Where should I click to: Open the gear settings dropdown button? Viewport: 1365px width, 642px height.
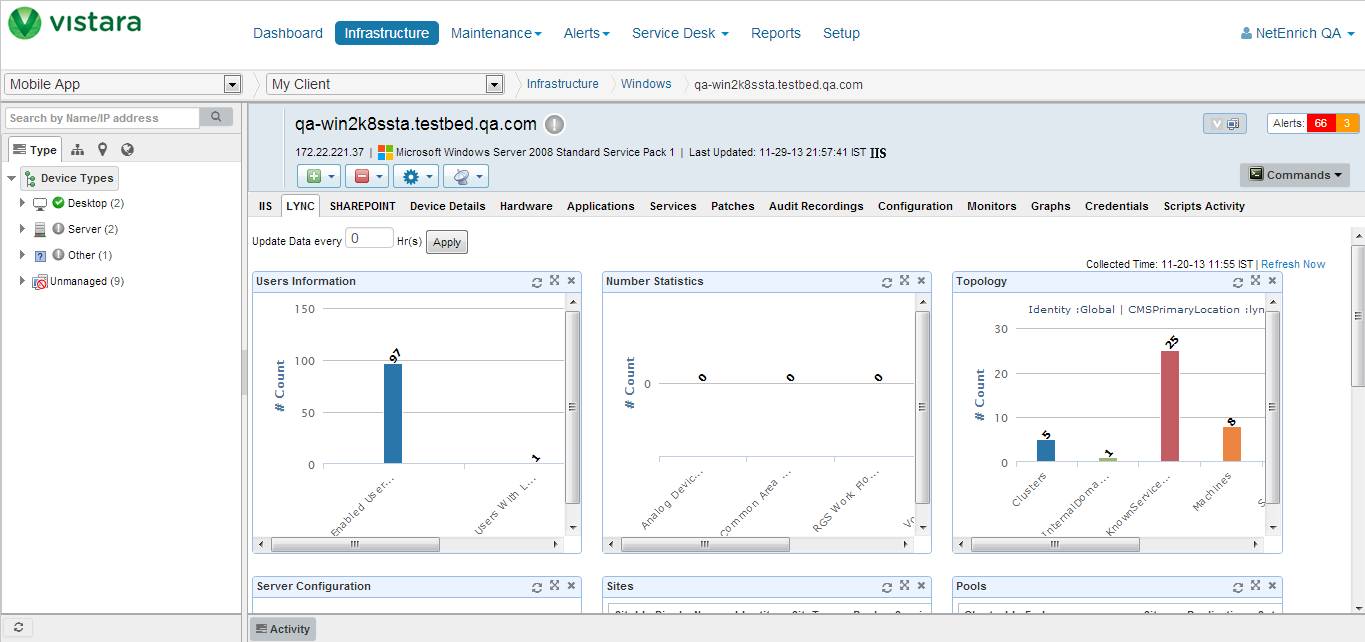[416, 176]
